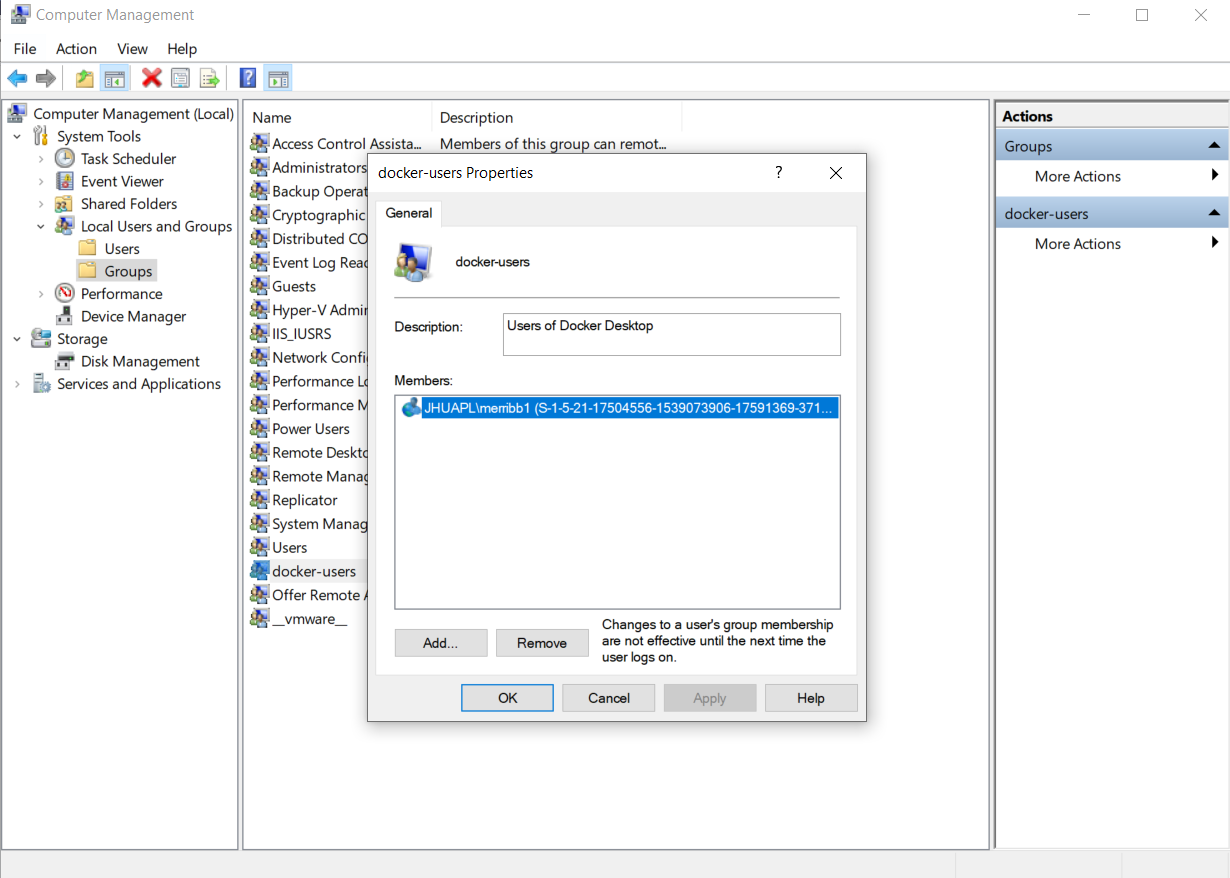The image size is (1230, 878).
Task: Click the Users folder icon in tree
Action: 88,248
